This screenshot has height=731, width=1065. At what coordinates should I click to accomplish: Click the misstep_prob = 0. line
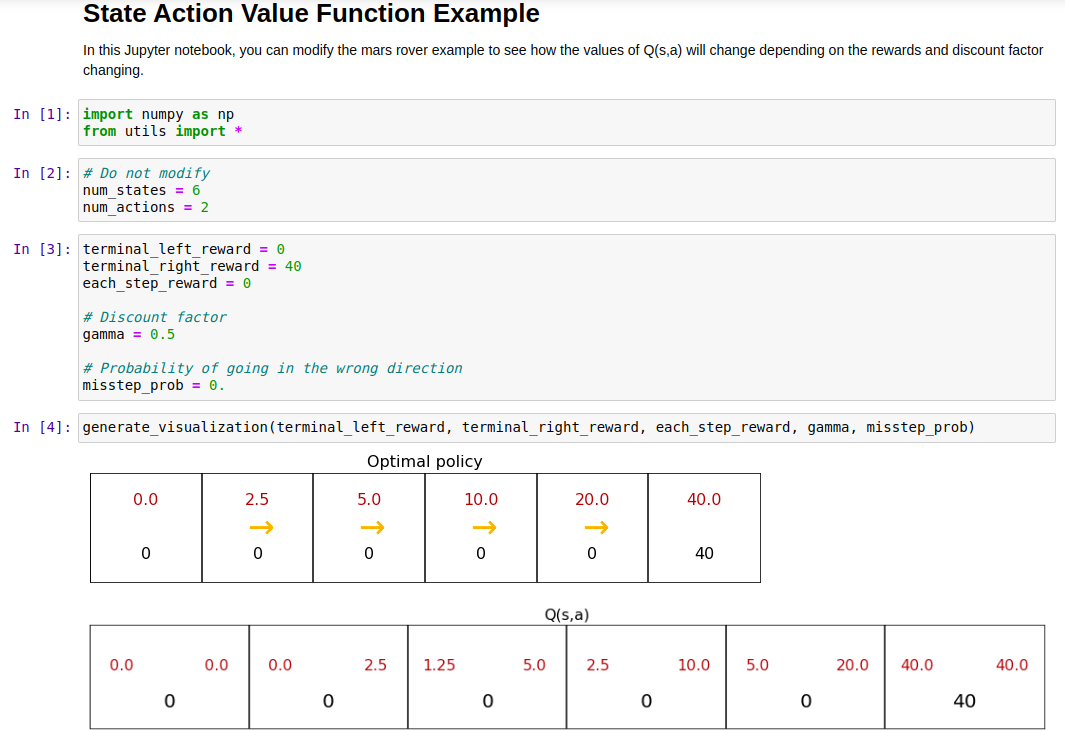153,385
